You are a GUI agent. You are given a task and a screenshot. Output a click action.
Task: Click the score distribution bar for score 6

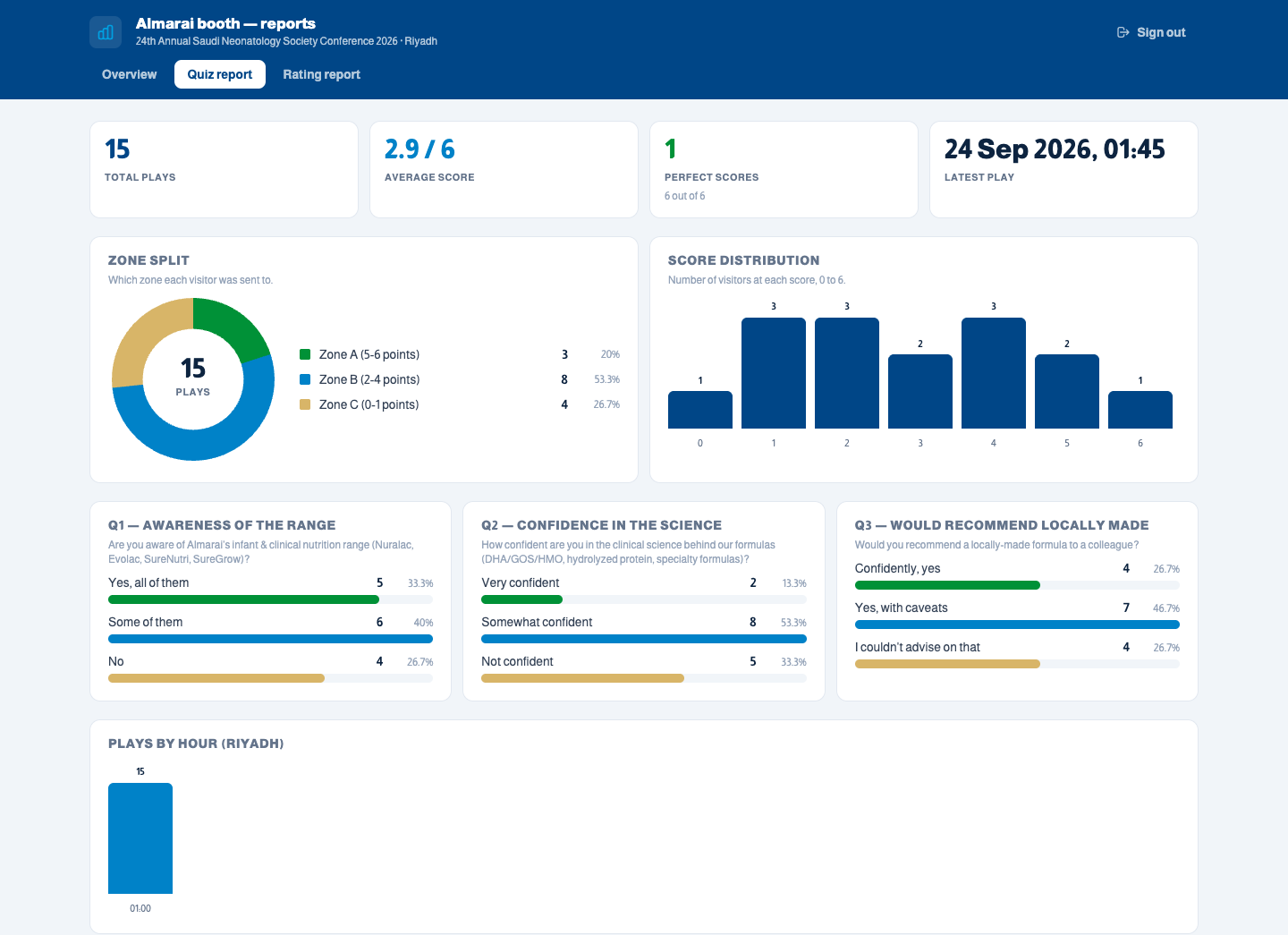click(1140, 410)
